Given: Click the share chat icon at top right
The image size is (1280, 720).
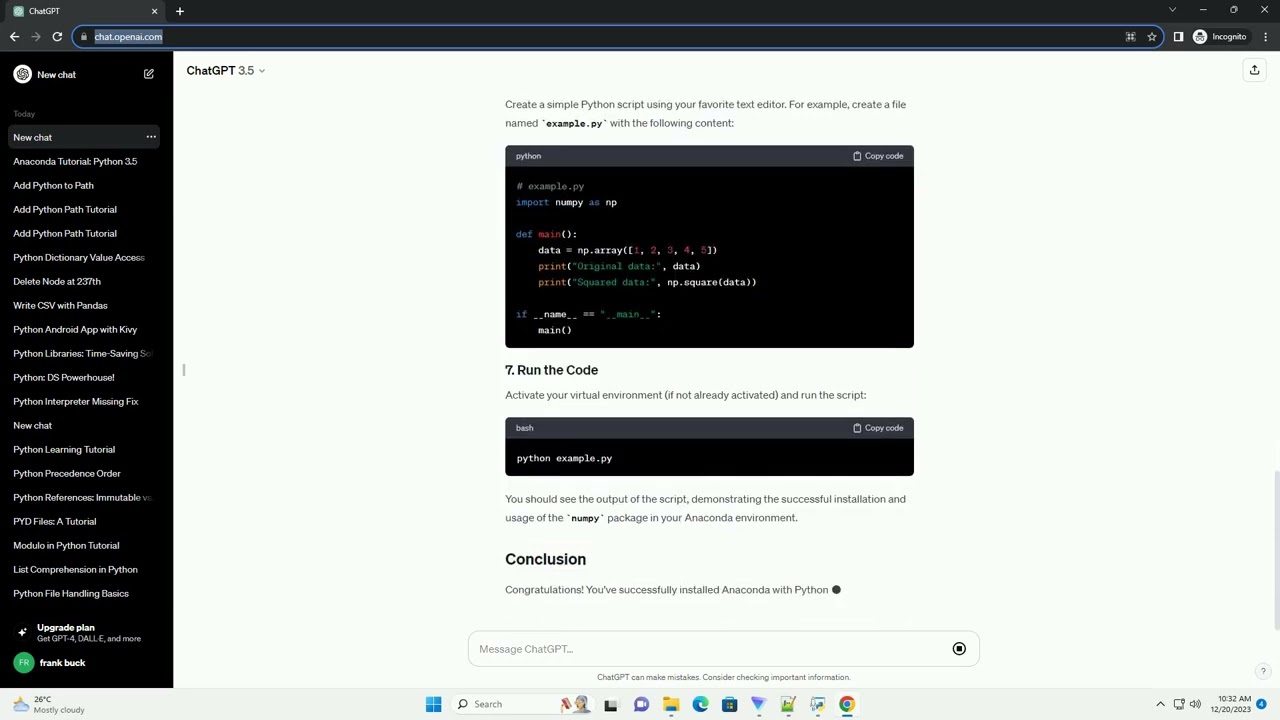Looking at the screenshot, I should [x=1254, y=70].
